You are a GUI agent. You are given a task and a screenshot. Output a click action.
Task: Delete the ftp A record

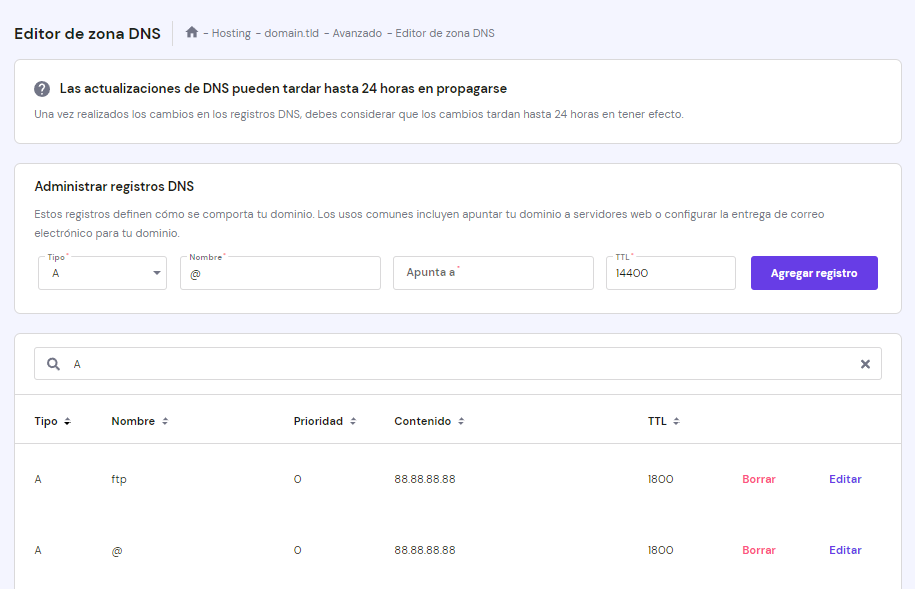click(x=759, y=479)
